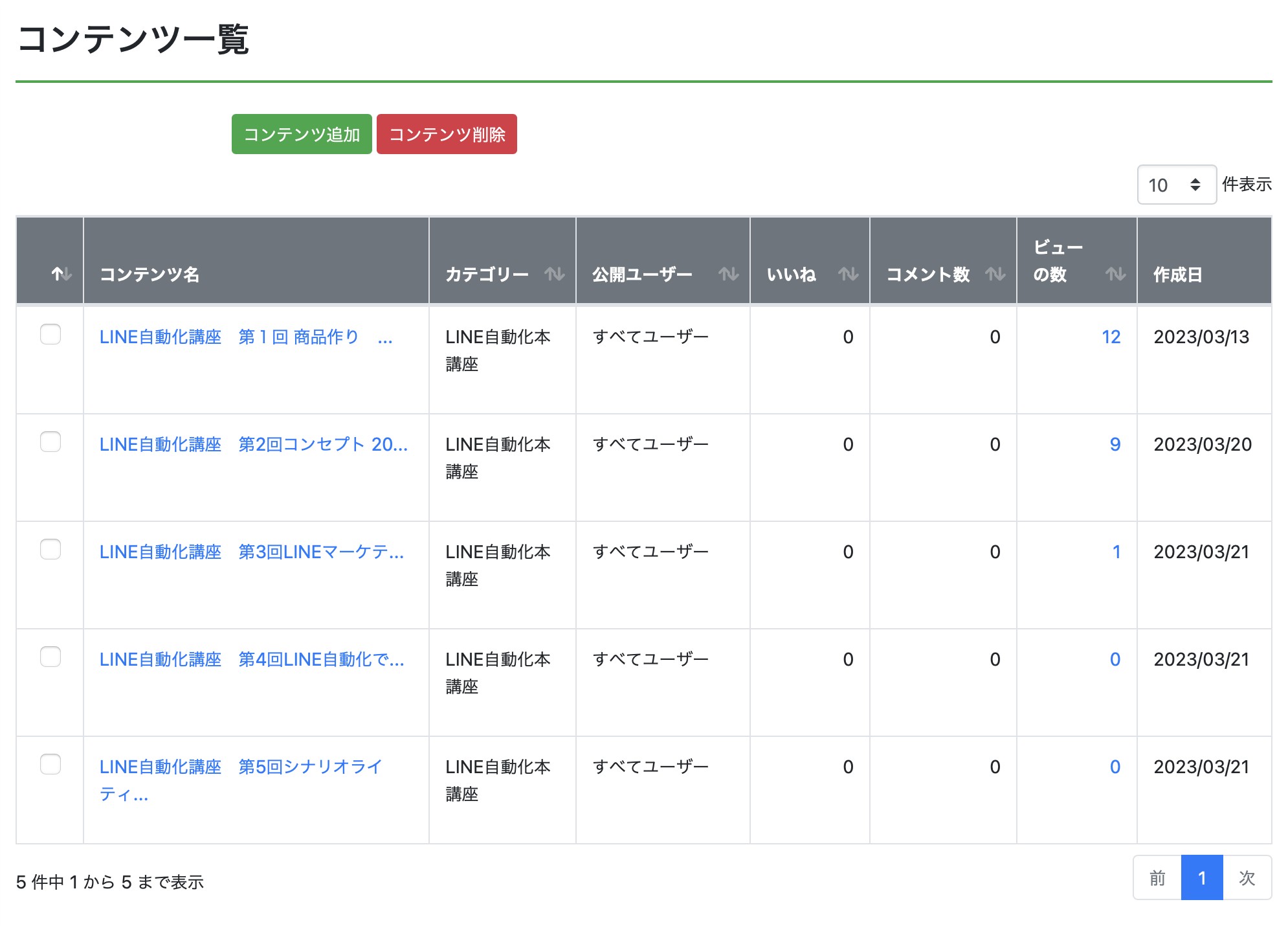This screenshot has height=926, width=1288.
Task: Open LINE自動化講座 第１回 商品作り link
Action: point(246,337)
